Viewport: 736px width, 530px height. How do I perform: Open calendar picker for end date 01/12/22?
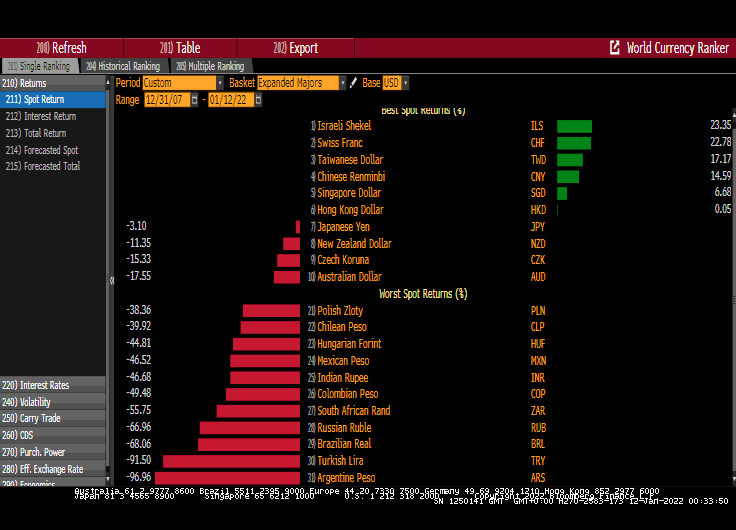pos(258,100)
